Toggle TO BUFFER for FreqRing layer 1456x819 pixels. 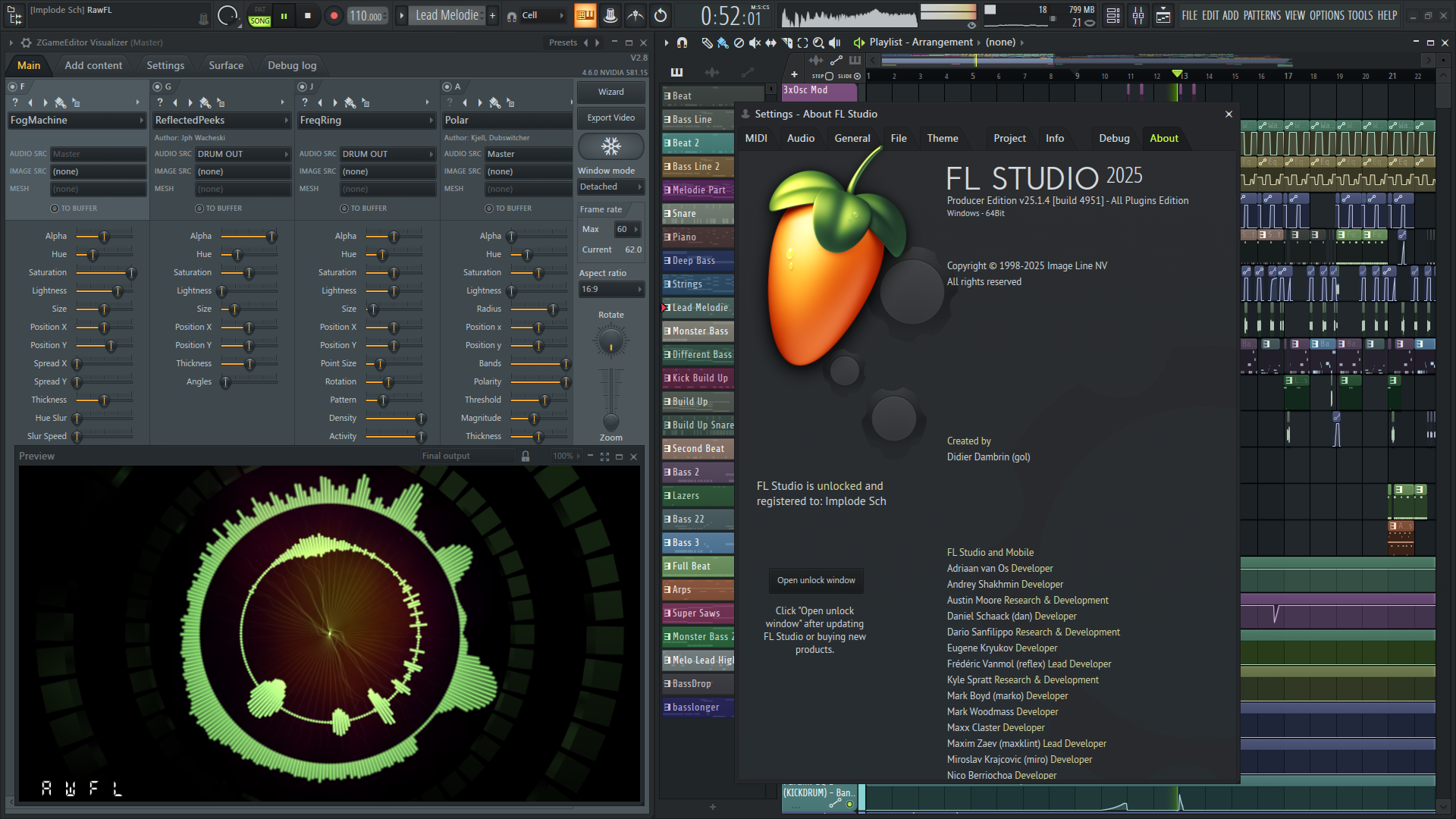344,208
